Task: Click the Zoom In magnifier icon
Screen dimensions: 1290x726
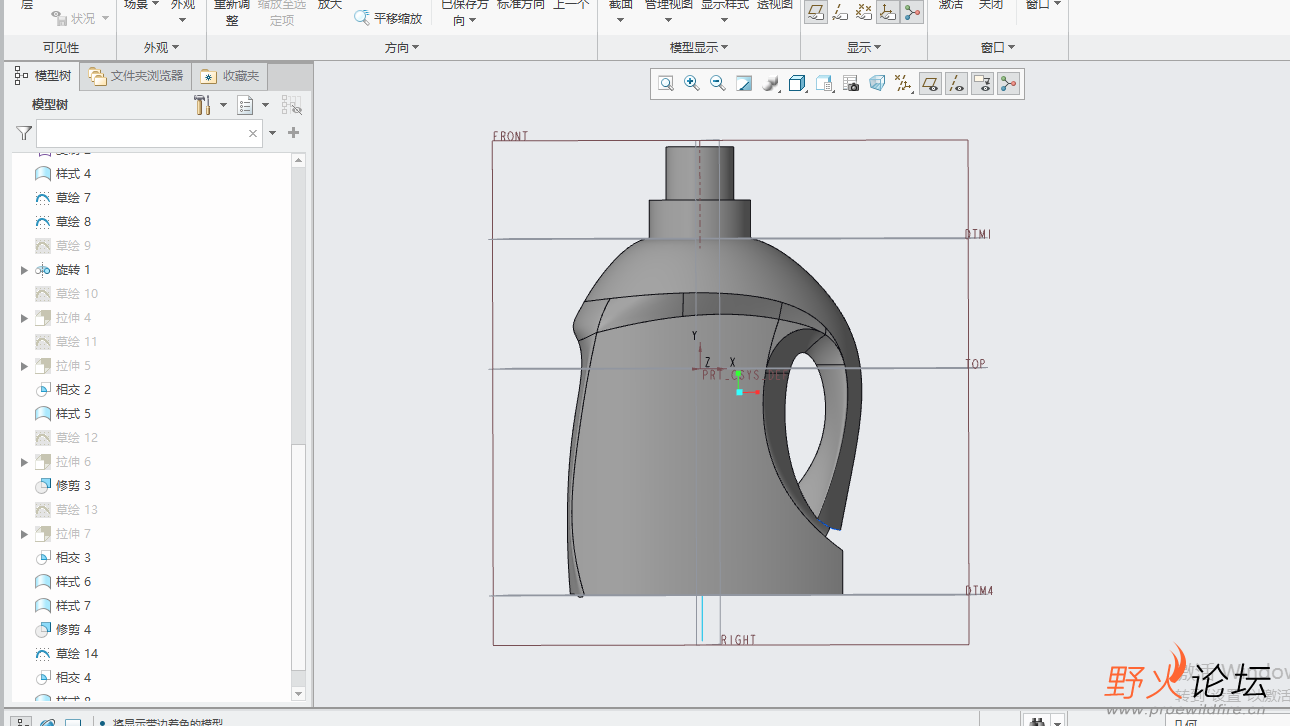Action: 692,84
